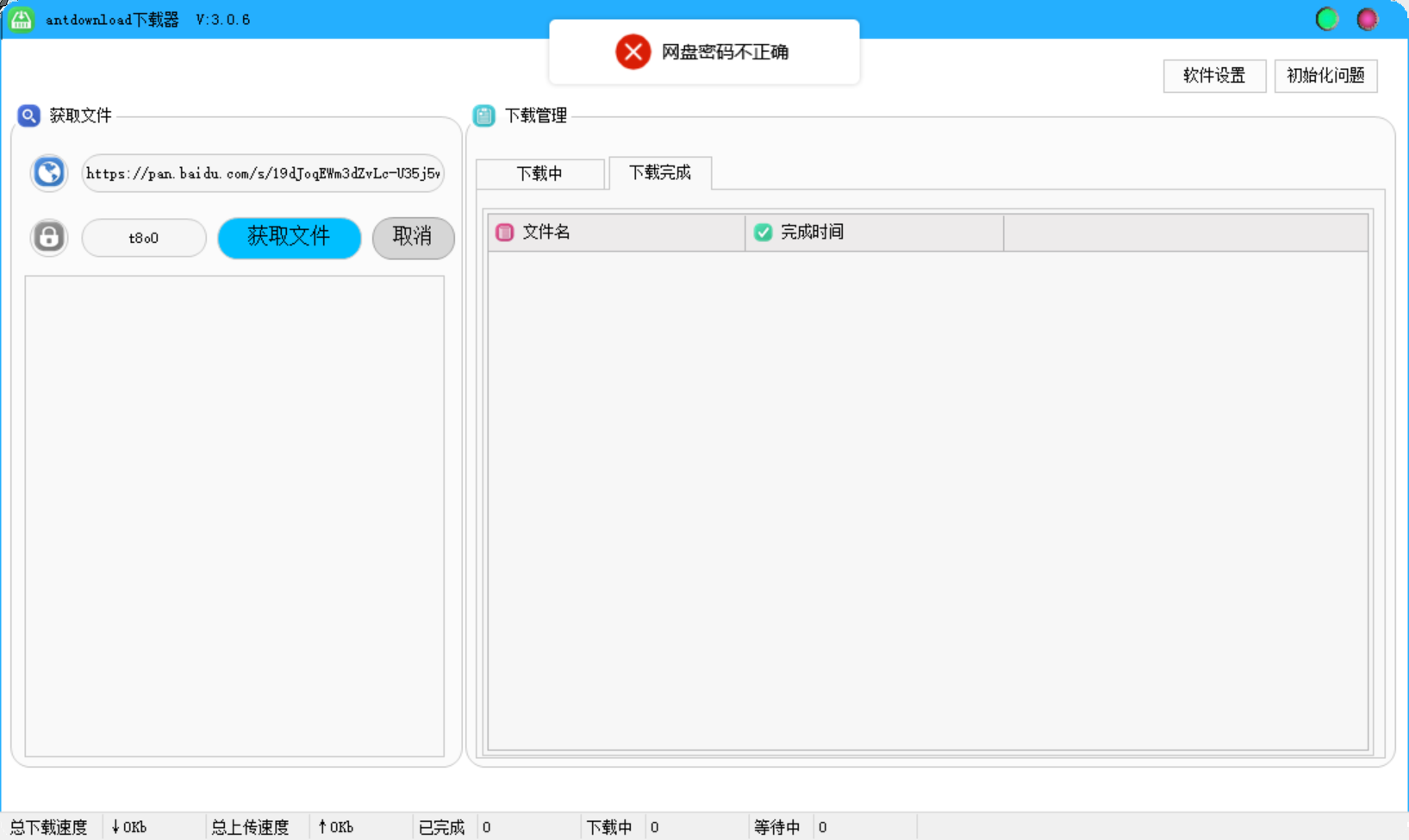Click the antdownload app logo icon

(x=21, y=19)
